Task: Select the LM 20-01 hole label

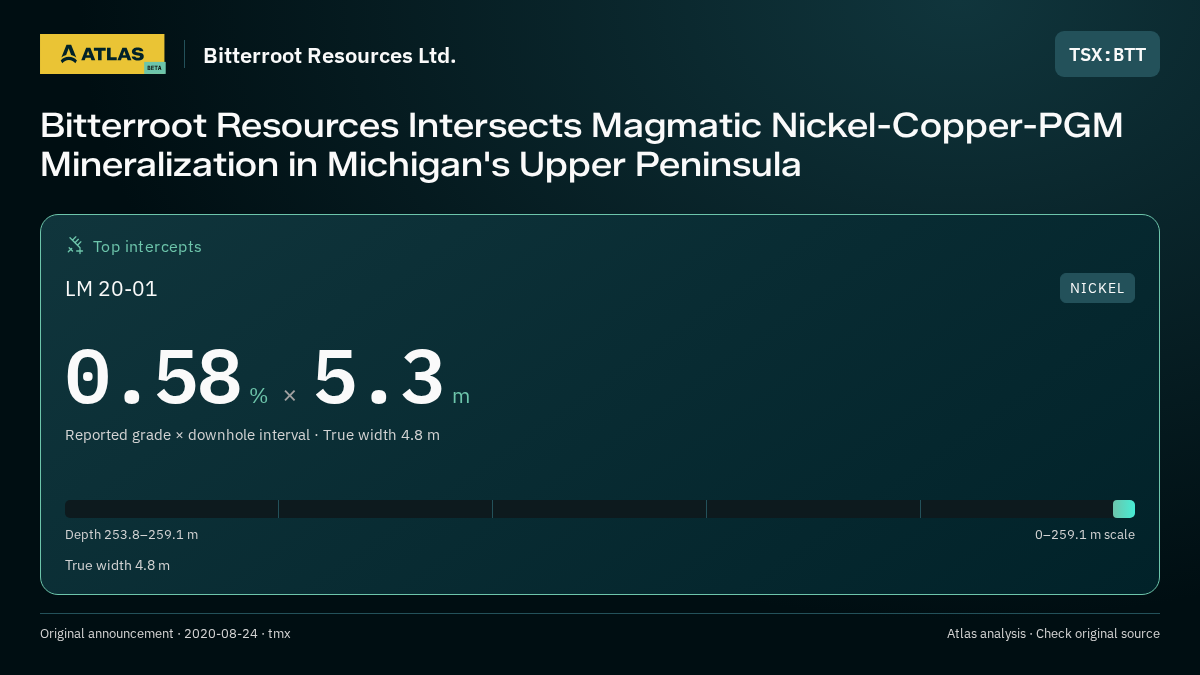Action: (x=111, y=289)
